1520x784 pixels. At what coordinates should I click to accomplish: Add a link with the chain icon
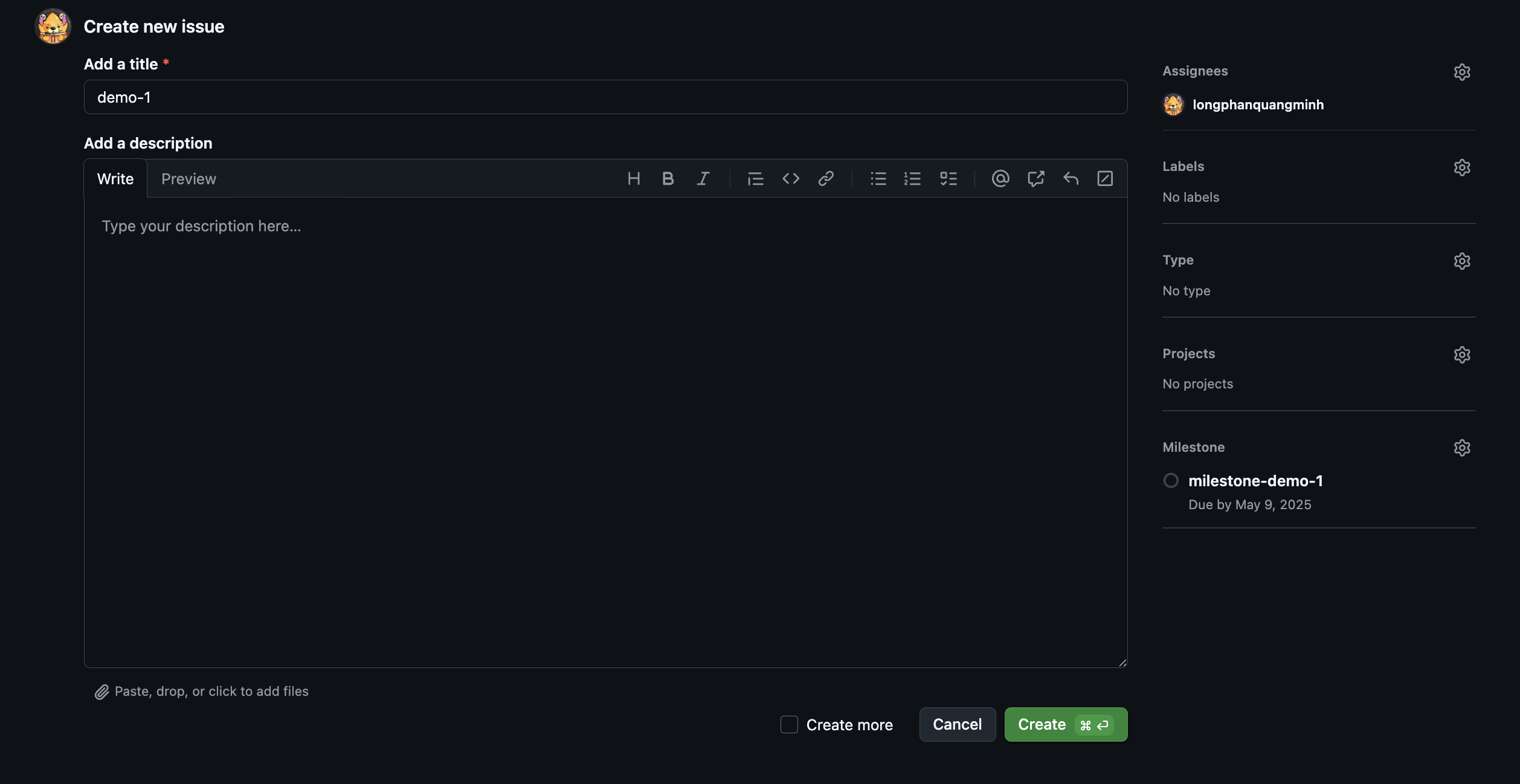[826, 178]
